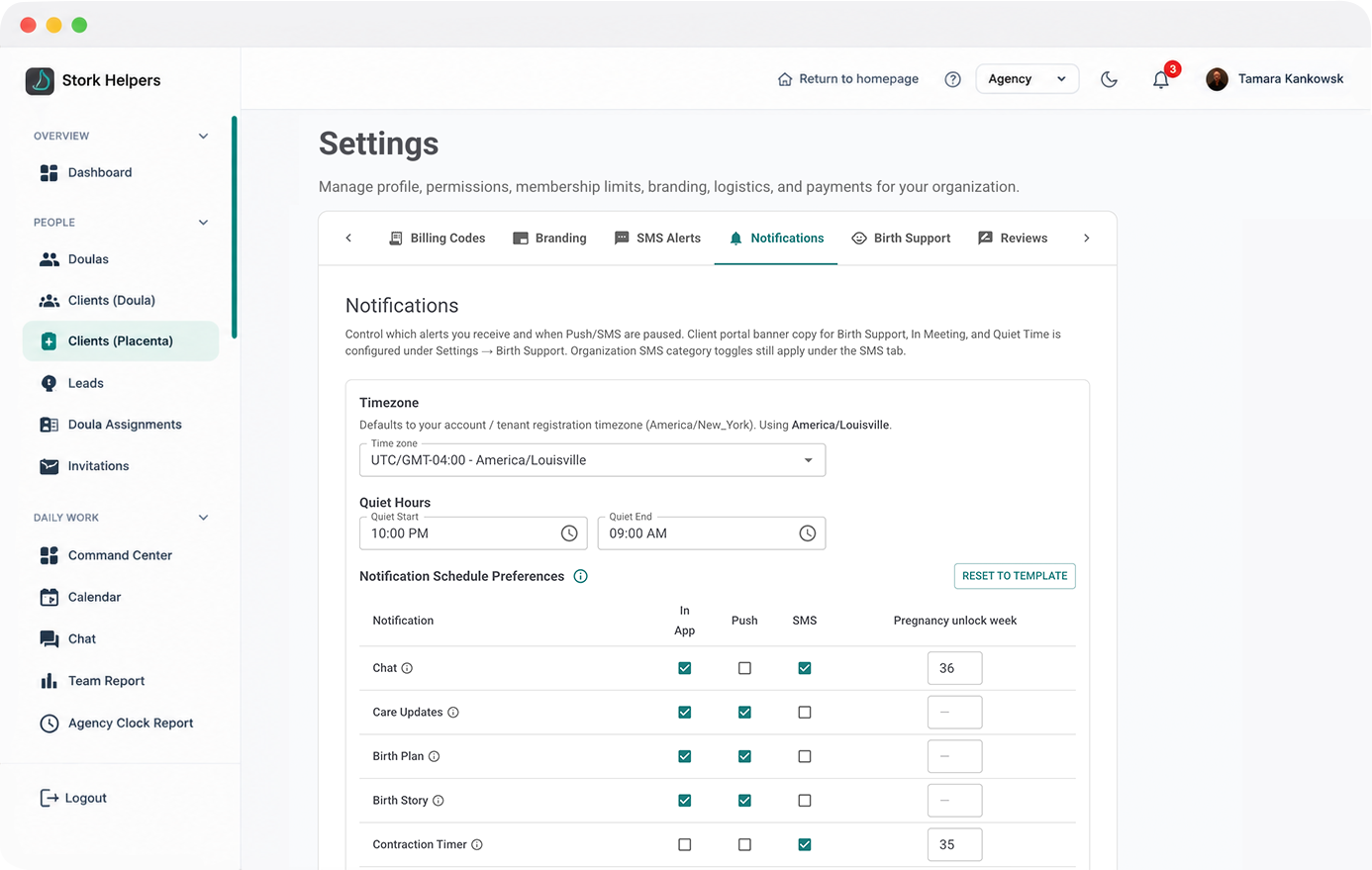1372x870 pixels.
Task: Open Doula Assignments in sidebar
Action: 121,425
